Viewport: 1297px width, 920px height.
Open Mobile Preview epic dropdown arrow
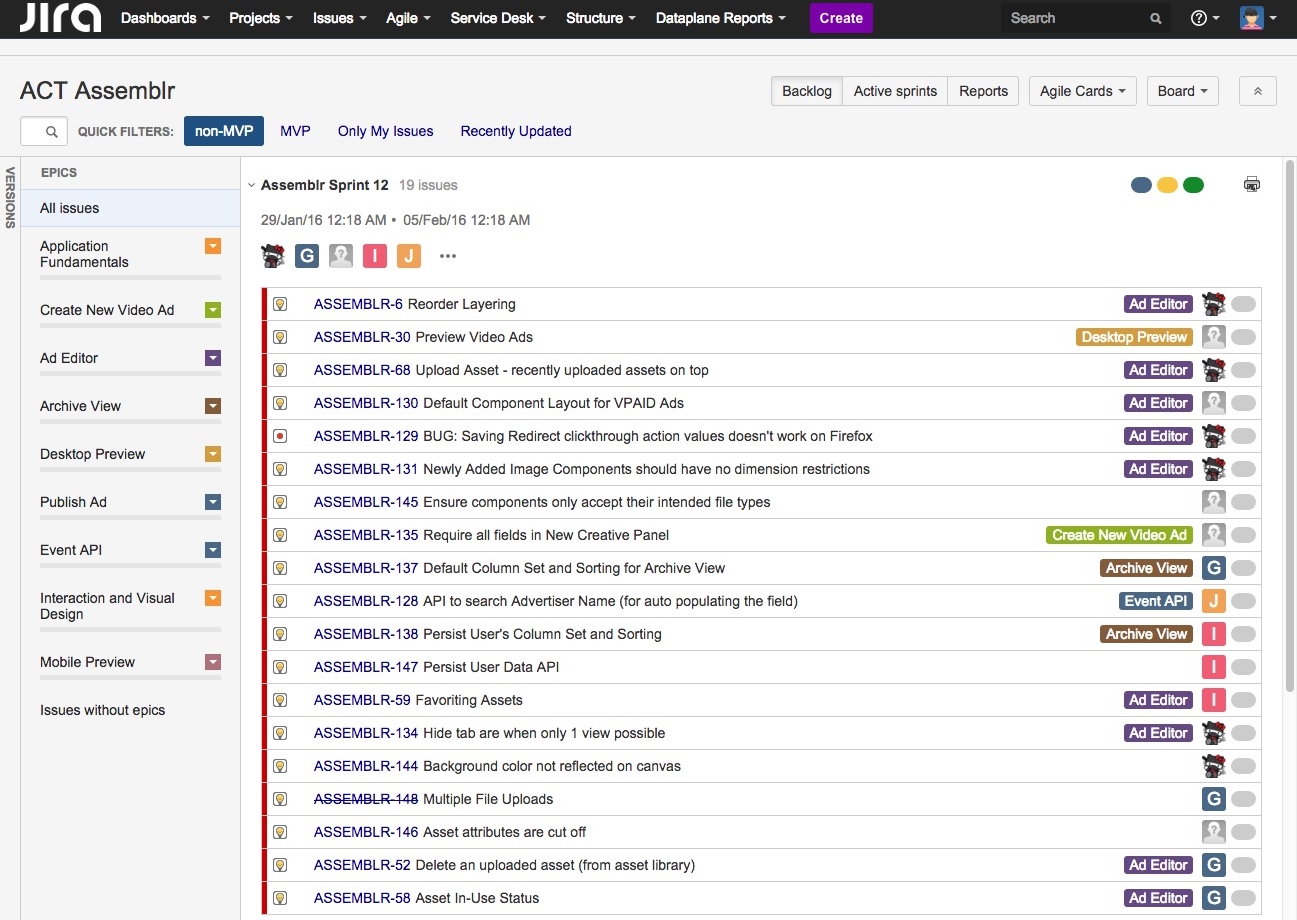tap(212, 662)
